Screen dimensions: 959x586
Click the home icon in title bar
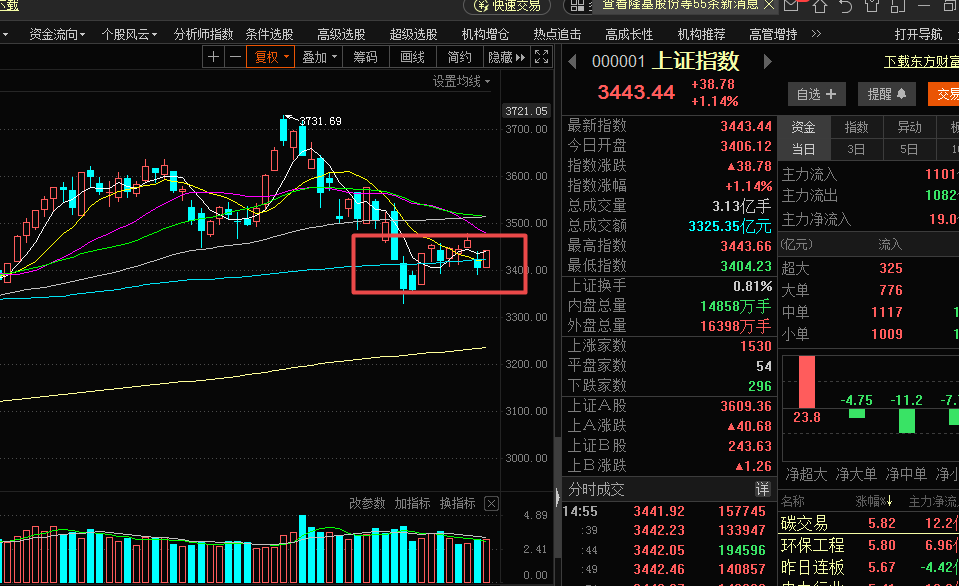tap(820, 6)
